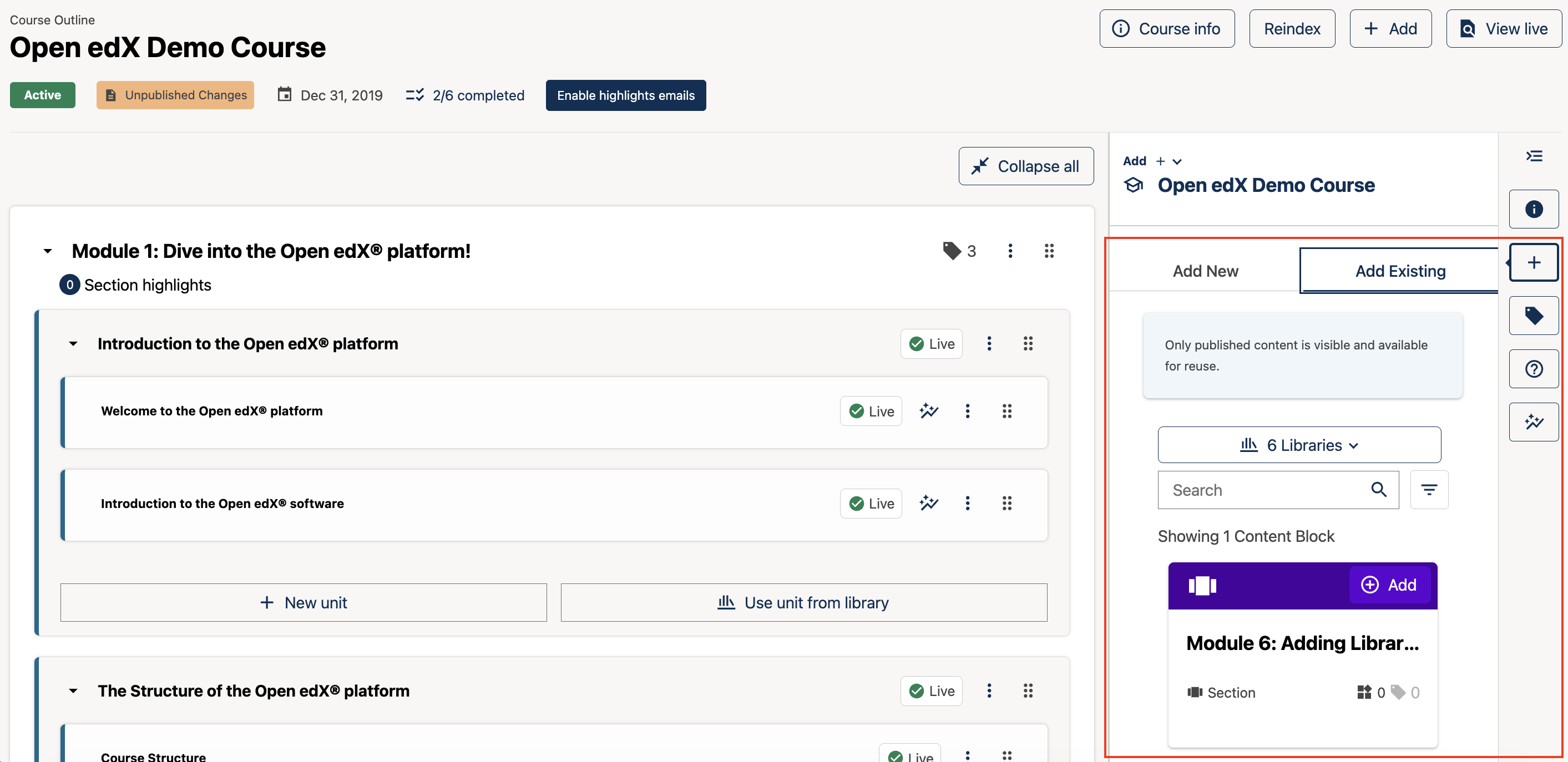The width and height of the screenshot is (1568, 762).
Task: Click drag handle for Welcome to the Open edX platform unit
Action: point(1007,411)
